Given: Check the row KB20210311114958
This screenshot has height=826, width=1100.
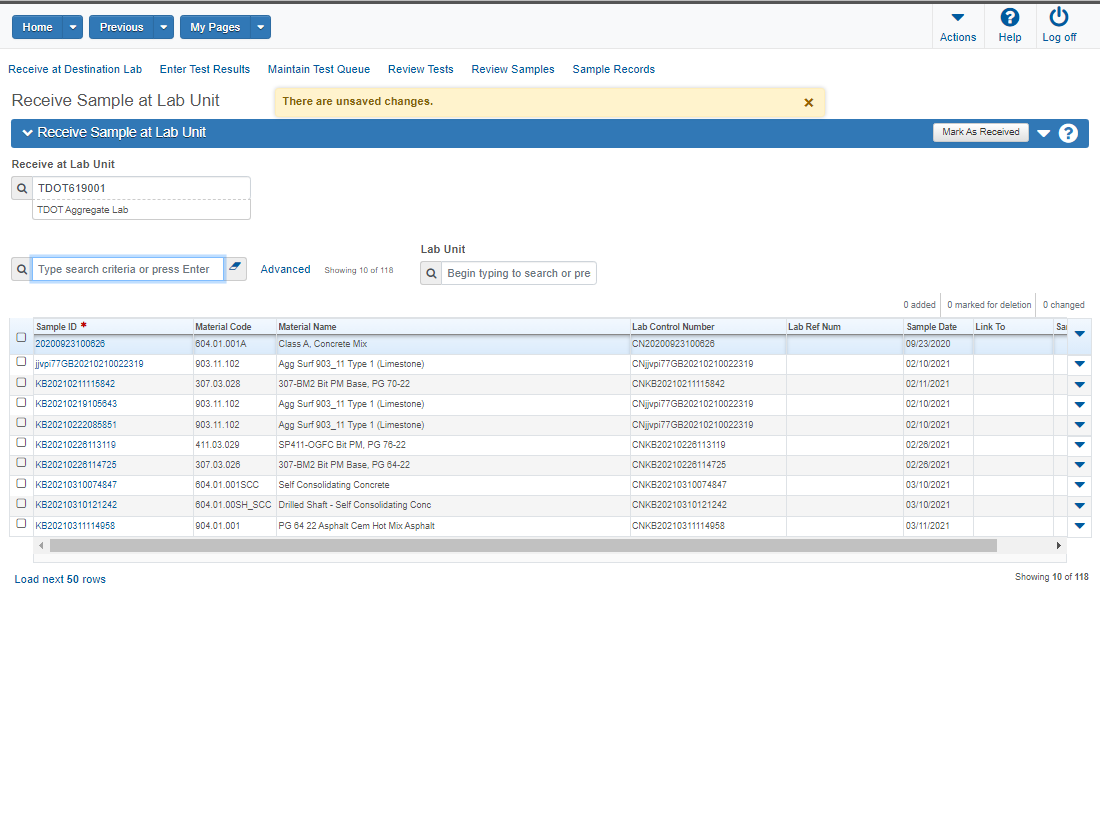Looking at the screenshot, I should [x=21, y=524].
